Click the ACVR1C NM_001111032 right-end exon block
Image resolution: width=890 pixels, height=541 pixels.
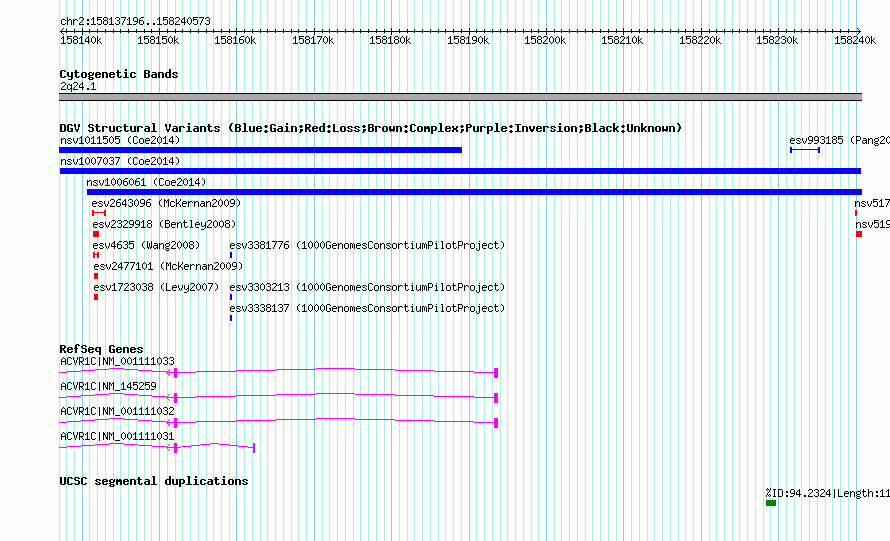[496, 423]
